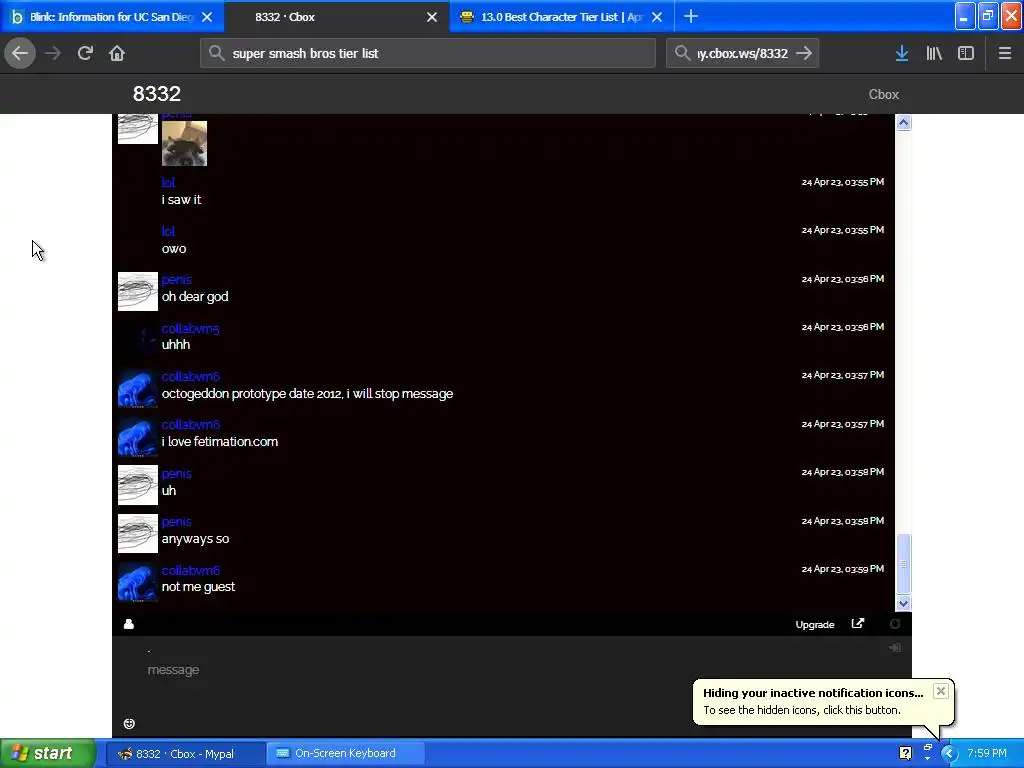The height and width of the screenshot is (768, 1024).
Task: Click the chat scrollbar up arrow
Action: coord(903,123)
